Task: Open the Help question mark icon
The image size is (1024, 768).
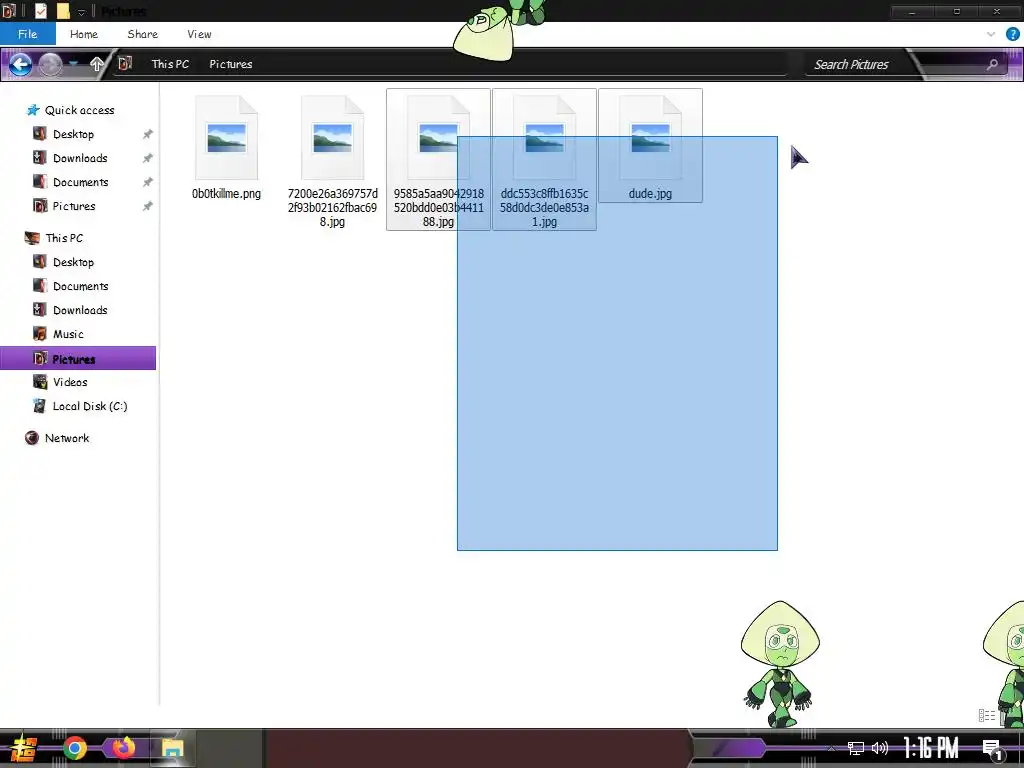Action: click(1012, 34)
